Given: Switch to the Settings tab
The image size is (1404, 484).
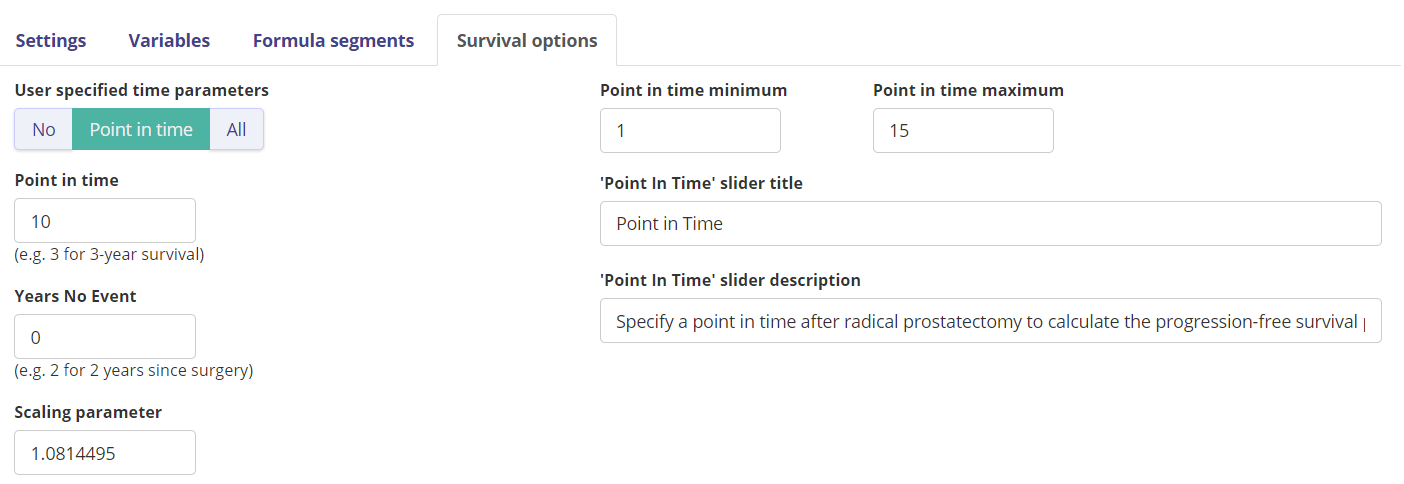Looking at the screenshot, I should (x=51, y=41).
